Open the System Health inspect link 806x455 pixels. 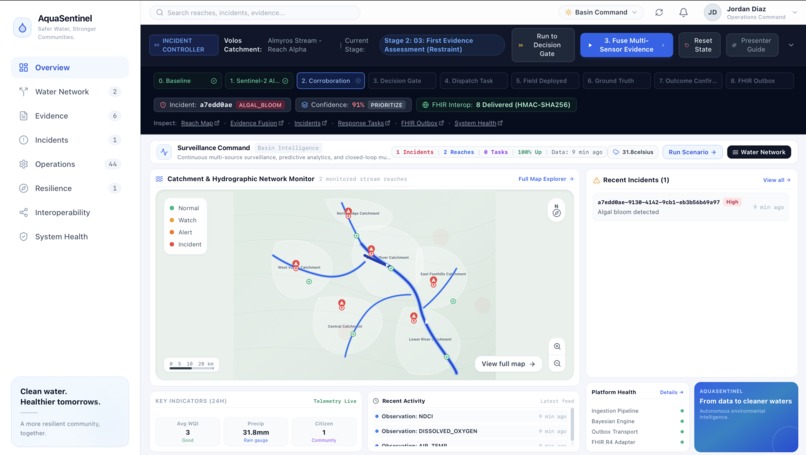478,123
